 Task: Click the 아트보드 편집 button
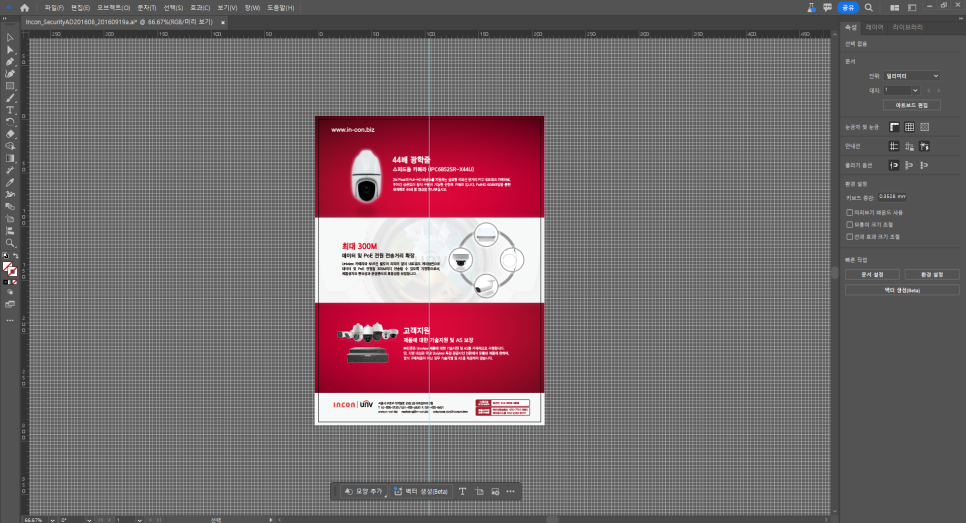[x=912, y=105]
